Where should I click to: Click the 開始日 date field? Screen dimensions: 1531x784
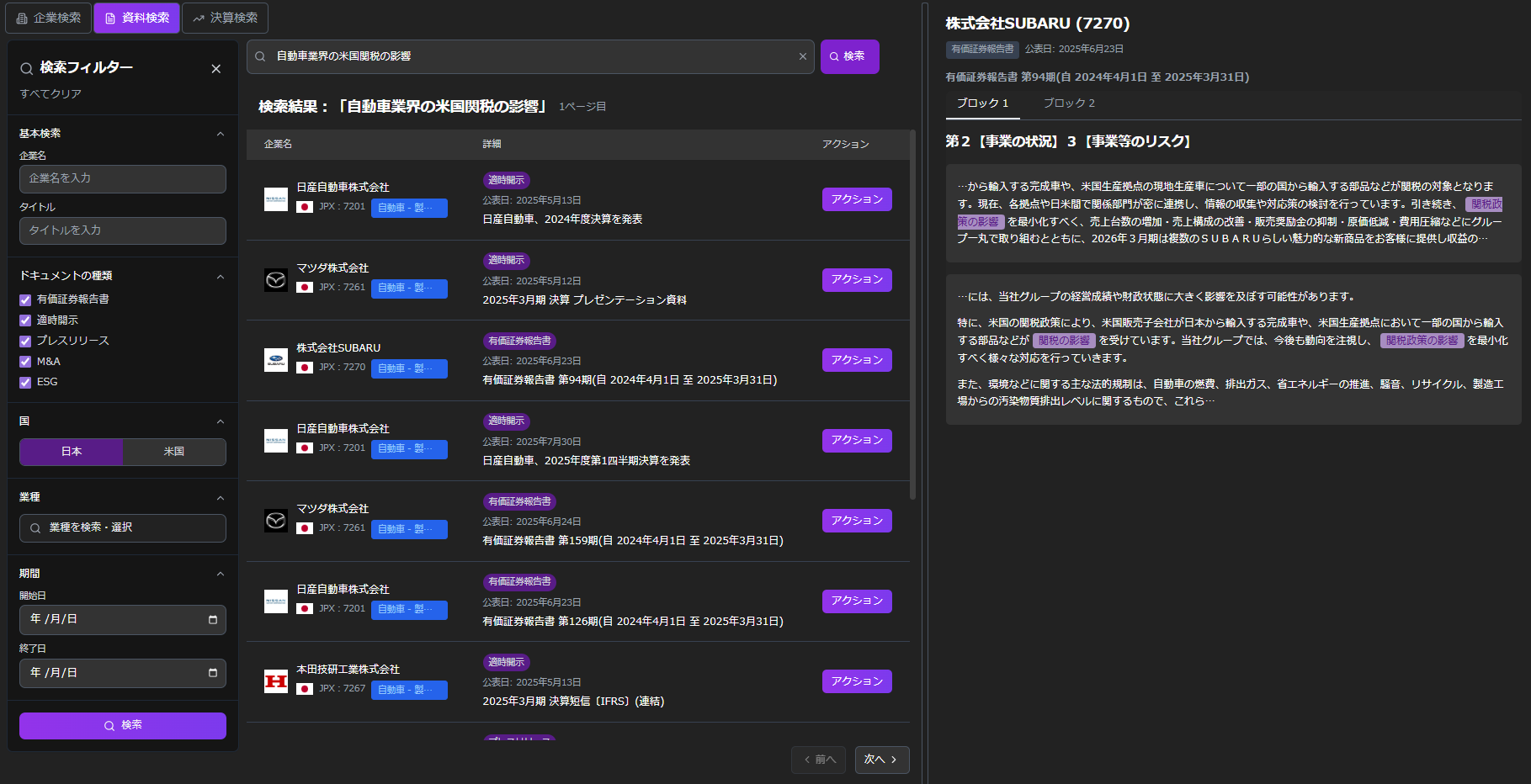tap(123, 620)
